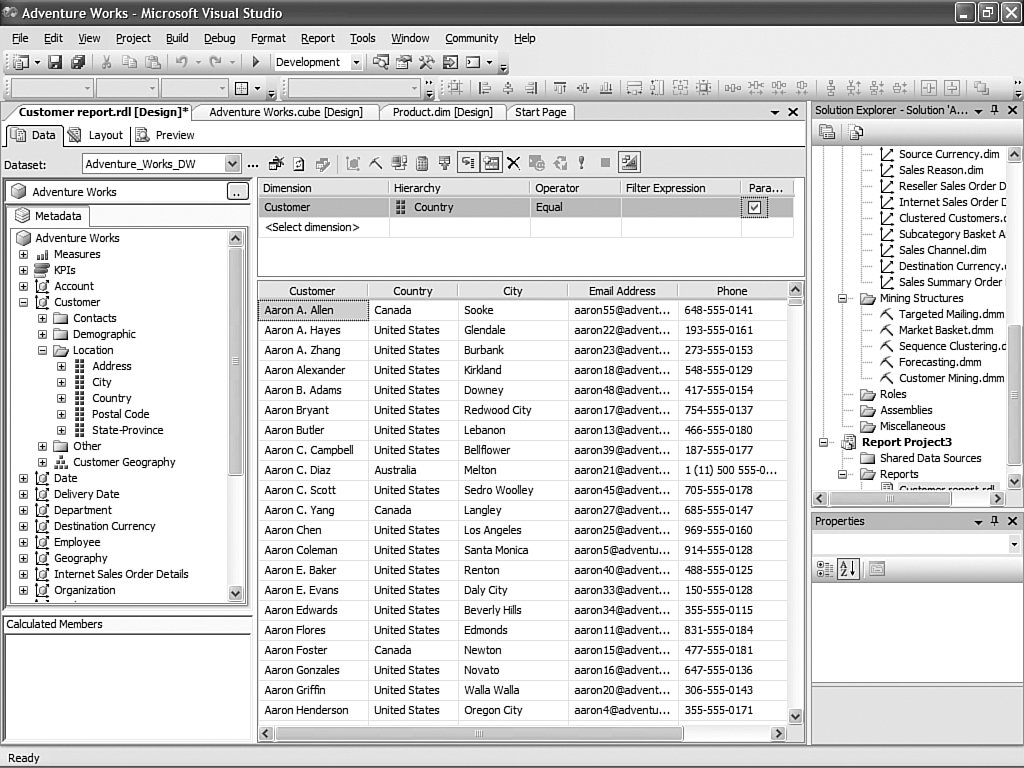Open the Start Page tab
This screenshot has height=768, width=1024.
pos(541,112)
